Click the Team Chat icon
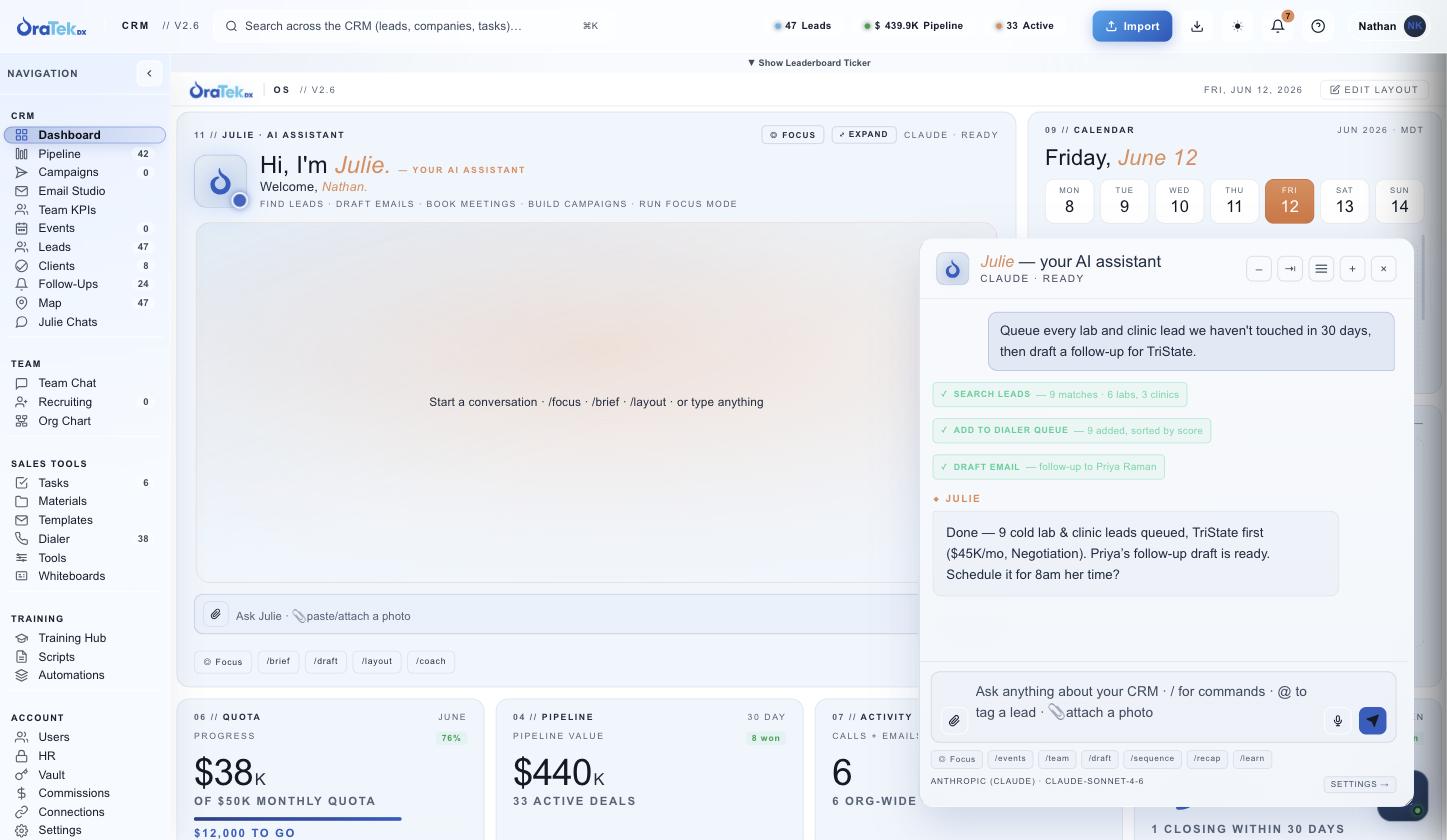This screenshot has width=1447, height=840. coord(21,383)
